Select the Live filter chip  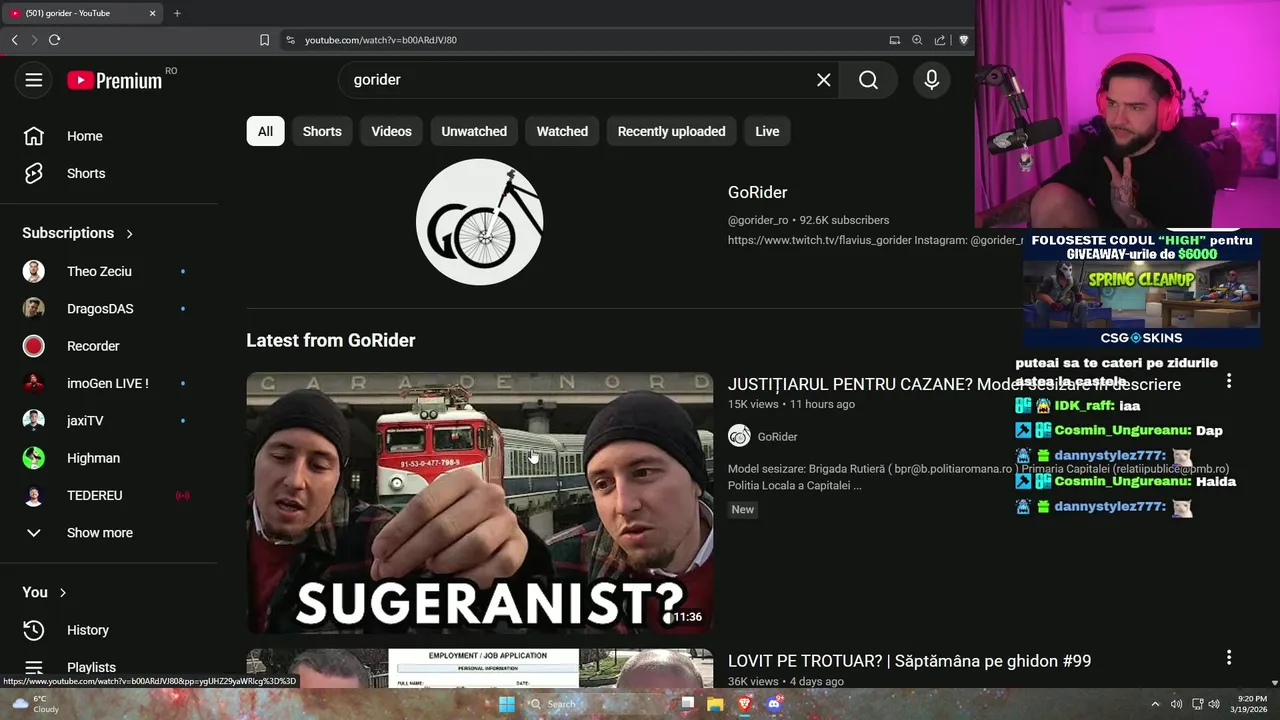point(767,131)
